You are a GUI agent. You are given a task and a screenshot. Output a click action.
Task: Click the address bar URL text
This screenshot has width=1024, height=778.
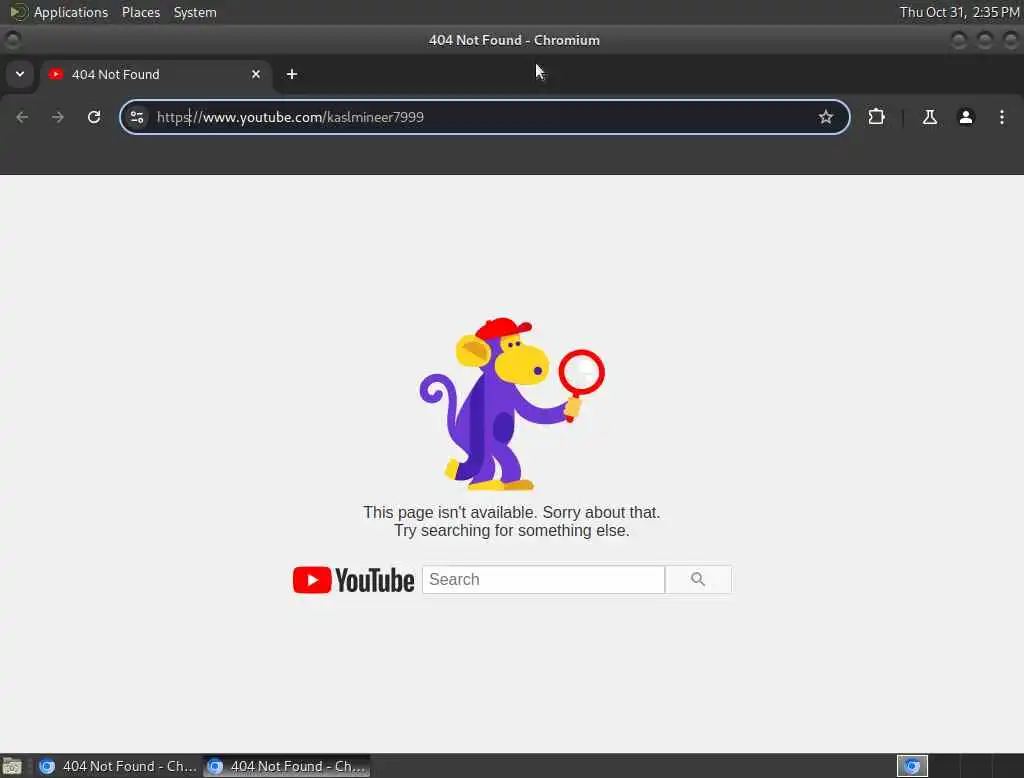tap(290, 118)
